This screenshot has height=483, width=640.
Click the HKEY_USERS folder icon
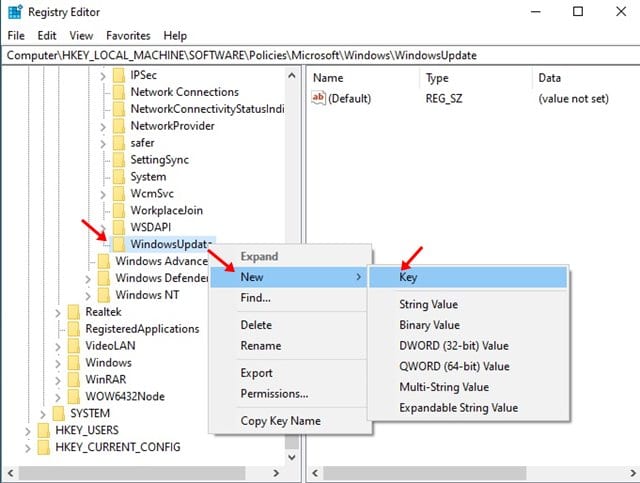[x=44, y=430]
